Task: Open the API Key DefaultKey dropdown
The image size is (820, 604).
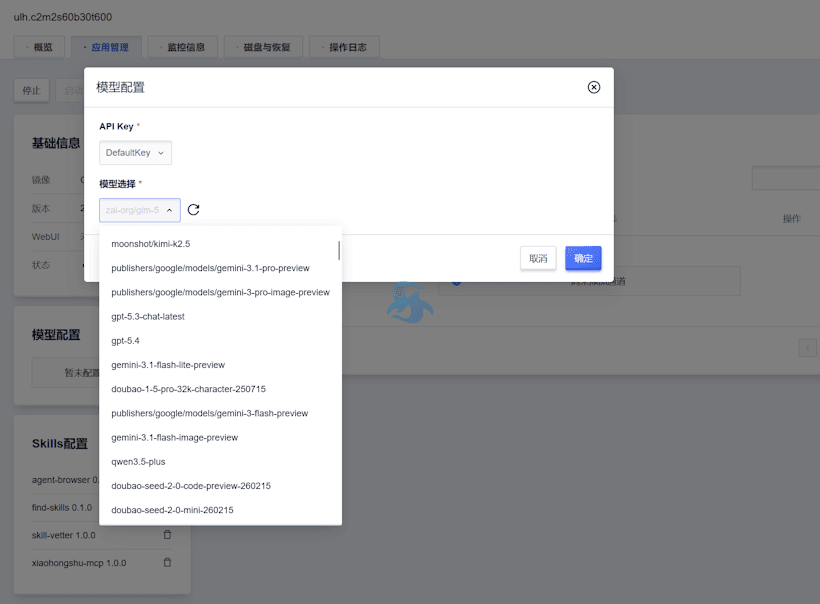Action: (x=135, y=152)
